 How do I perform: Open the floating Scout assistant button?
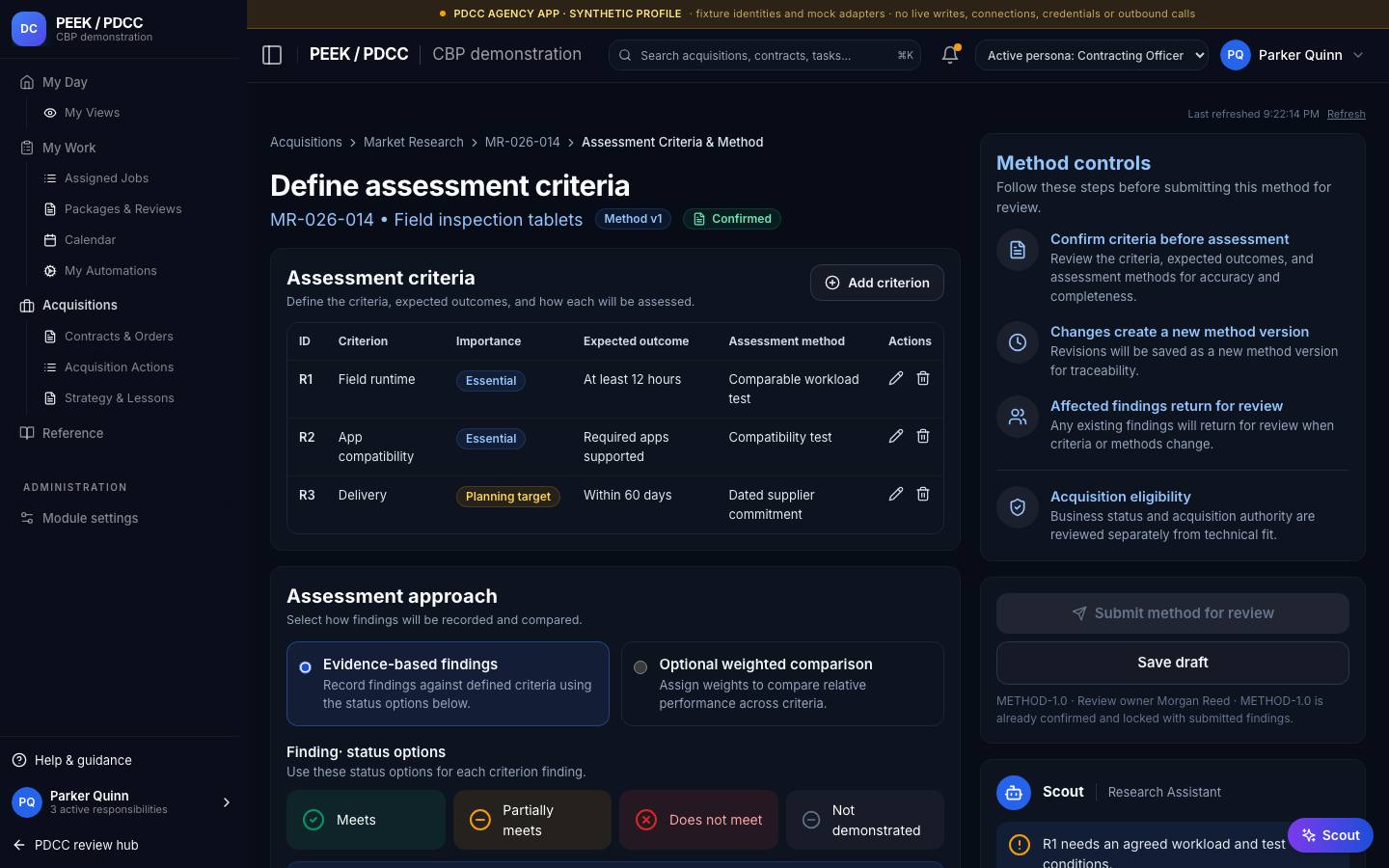pyautogui.click(x=1330, y=835)
